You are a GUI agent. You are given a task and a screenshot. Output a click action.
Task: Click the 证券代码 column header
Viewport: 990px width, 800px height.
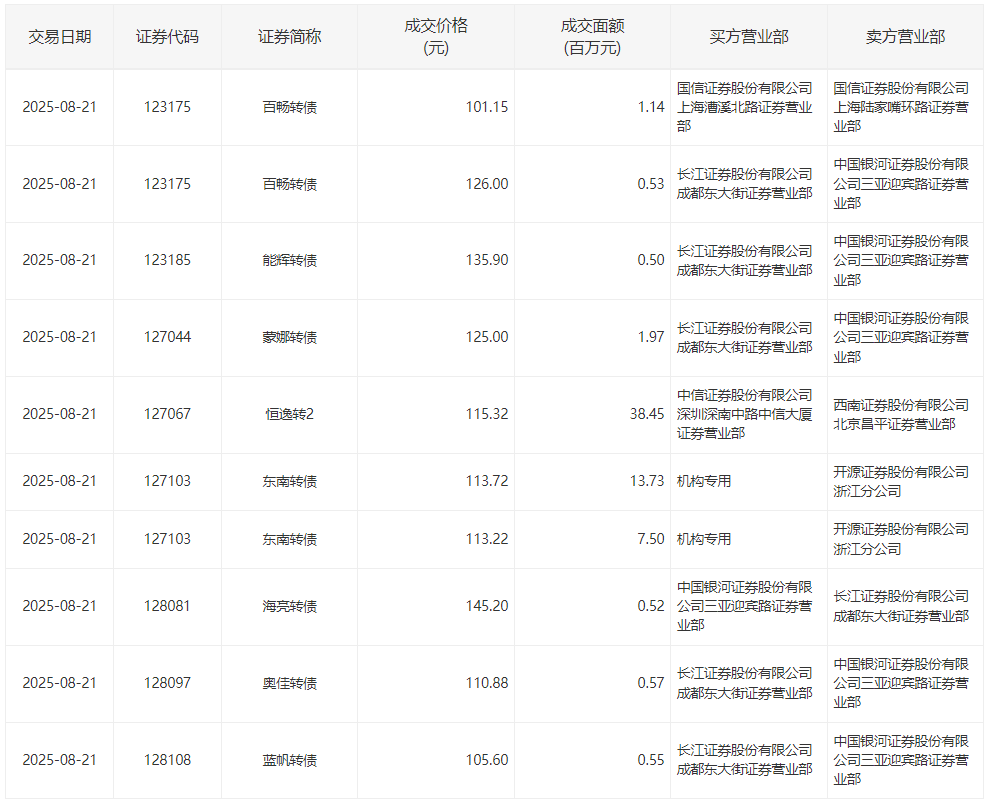coord(167,37)
